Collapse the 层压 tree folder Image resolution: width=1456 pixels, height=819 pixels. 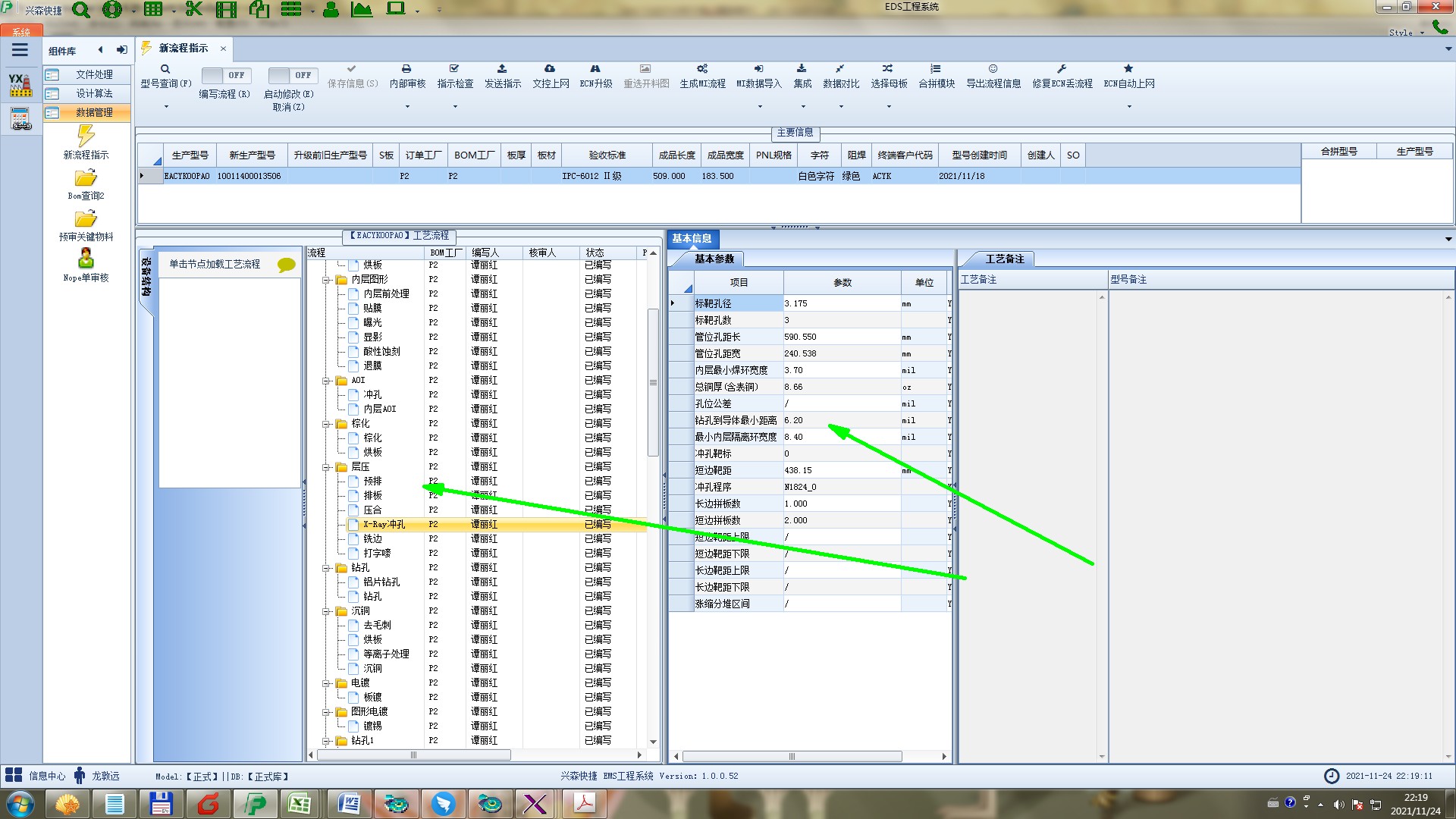327,467
